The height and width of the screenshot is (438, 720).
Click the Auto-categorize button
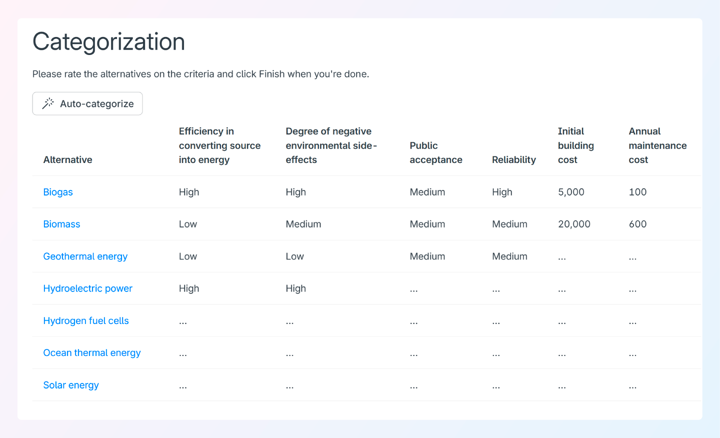(87, 104)
